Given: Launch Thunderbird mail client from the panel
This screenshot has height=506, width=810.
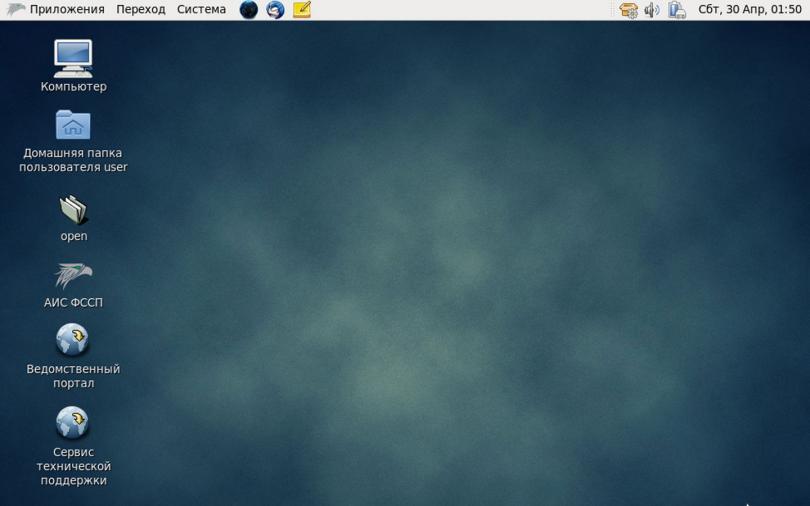Looking at the screenshot, I should 275,10.
